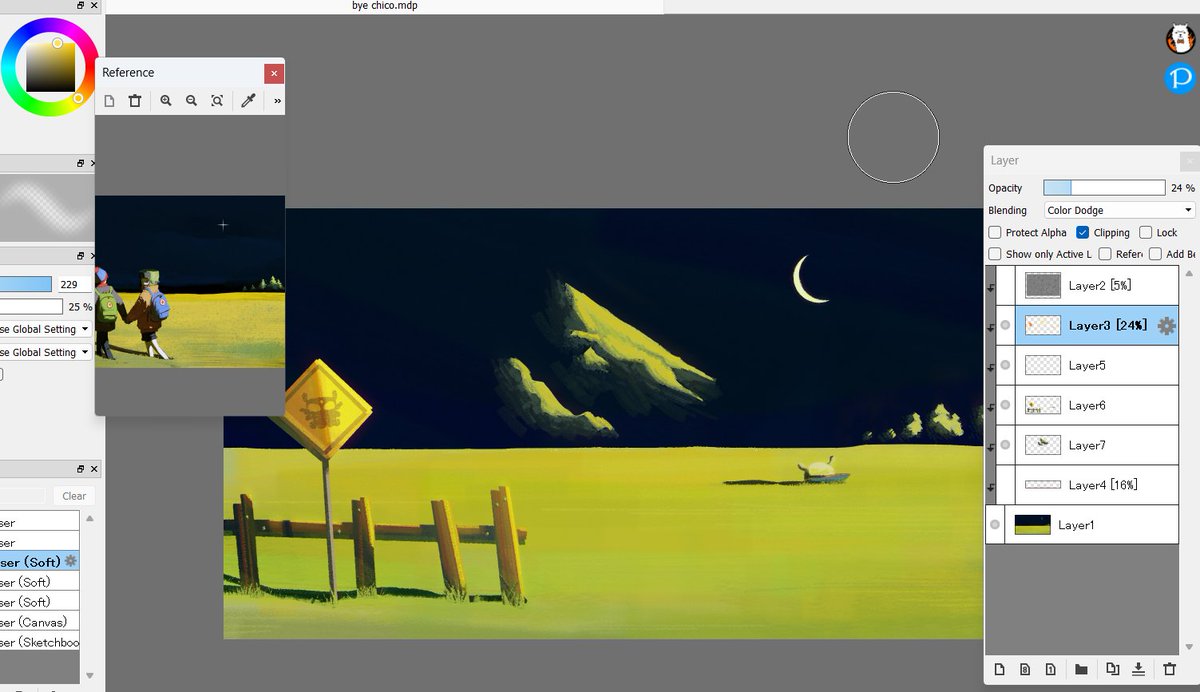The height and width of the screenshot is (692, 1200).
Task: Duplicate the selected layer
Action: coord(1113,669)
